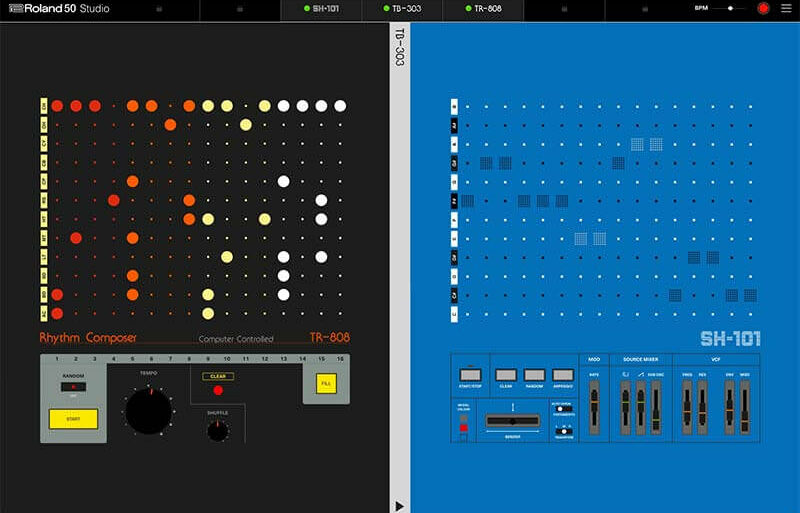
Task: Toggle the RANDOM switch on TR-808
Action: 73,387
